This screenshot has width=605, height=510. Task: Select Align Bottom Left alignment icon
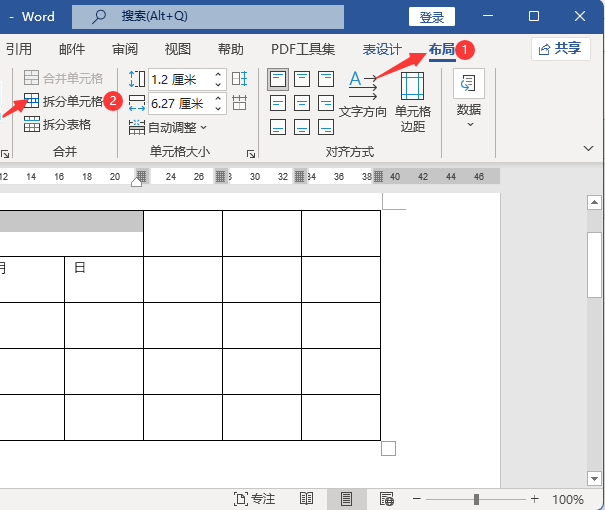(278, 127)
